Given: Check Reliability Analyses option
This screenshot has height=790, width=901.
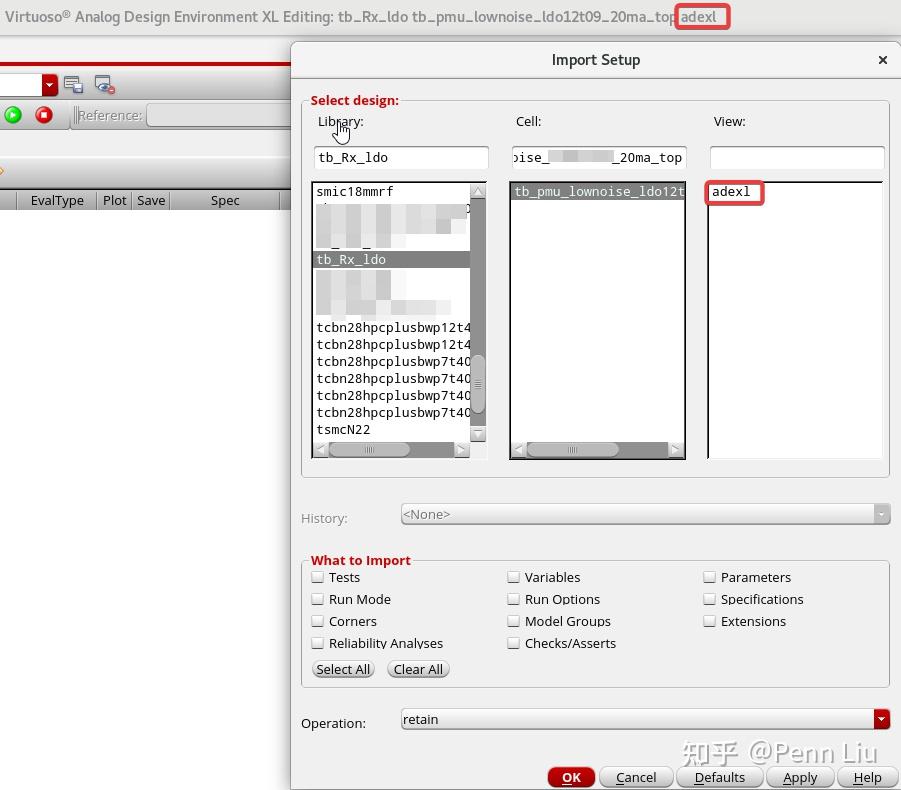Looking at the screenshot, I should pyautogui.click(x=317, y=643).
